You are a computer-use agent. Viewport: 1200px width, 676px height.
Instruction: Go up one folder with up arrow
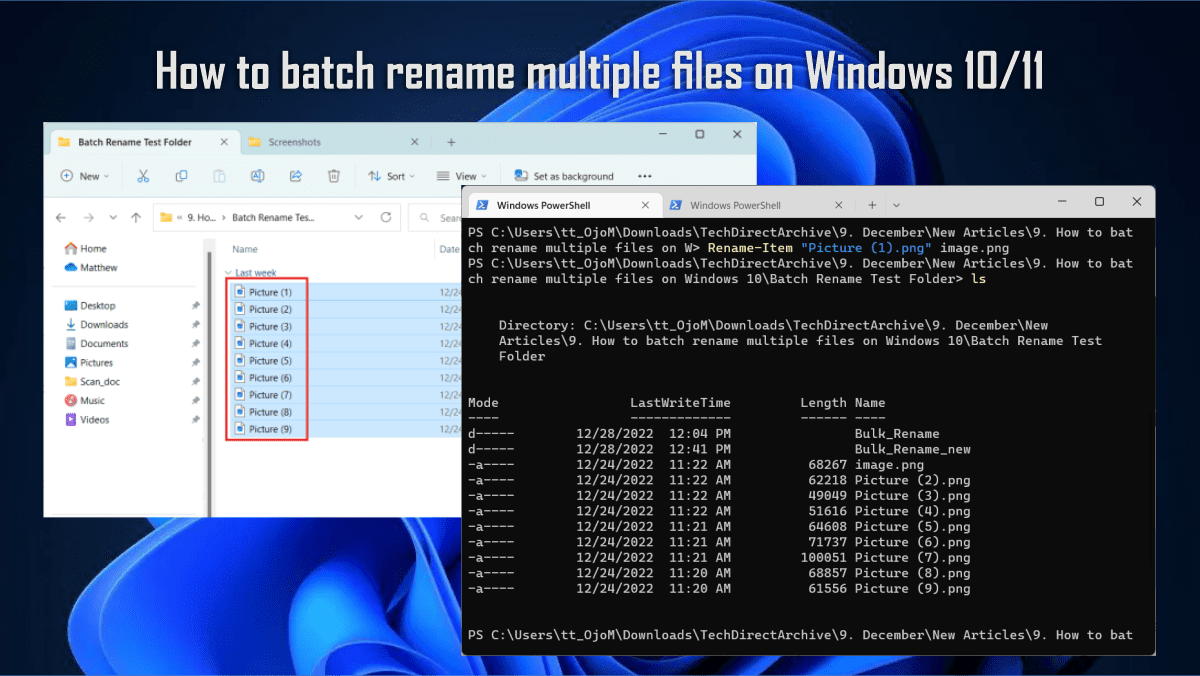coord(136,217)
